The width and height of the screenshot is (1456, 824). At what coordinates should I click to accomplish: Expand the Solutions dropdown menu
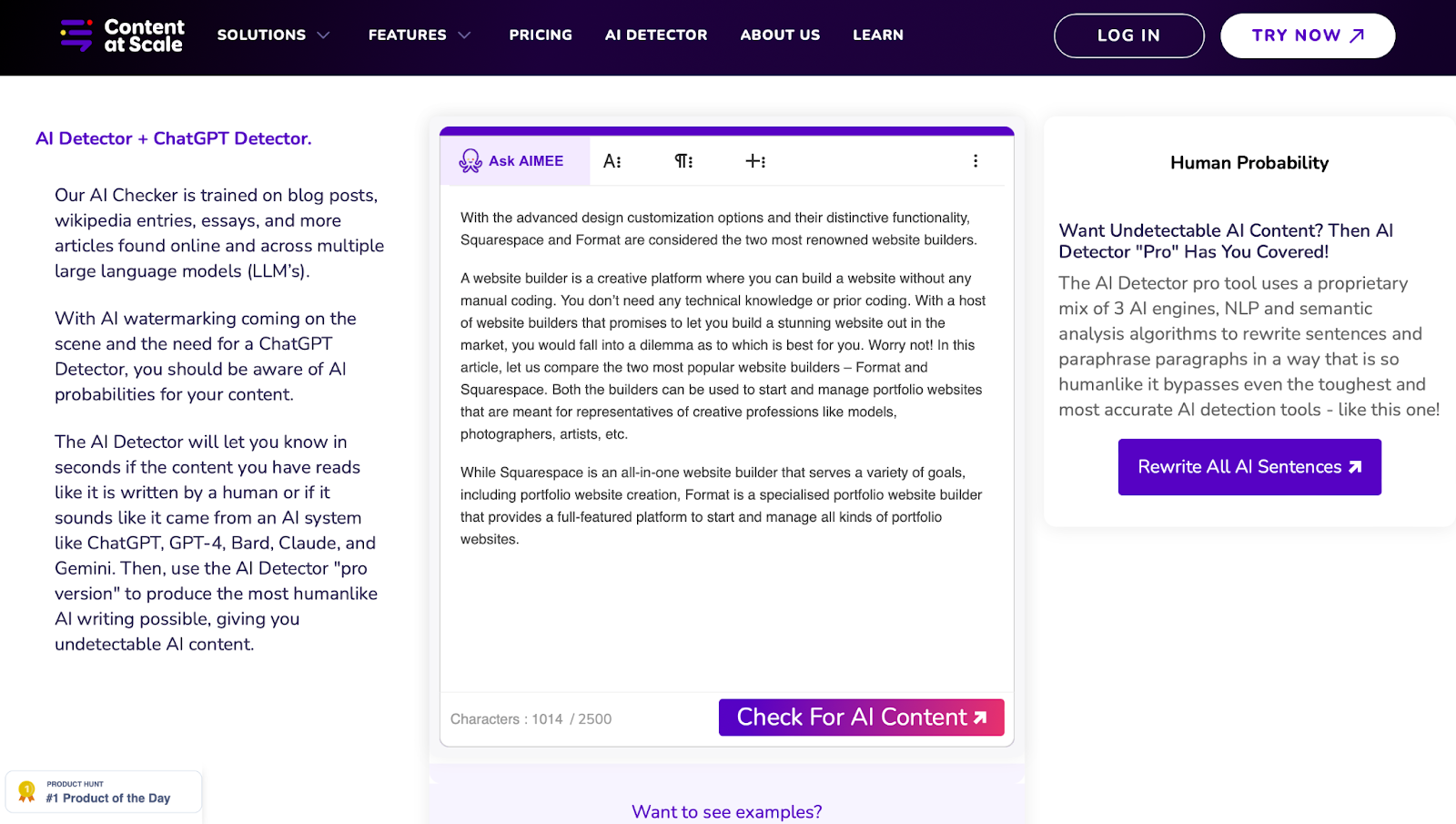click(x=273, y=36)
